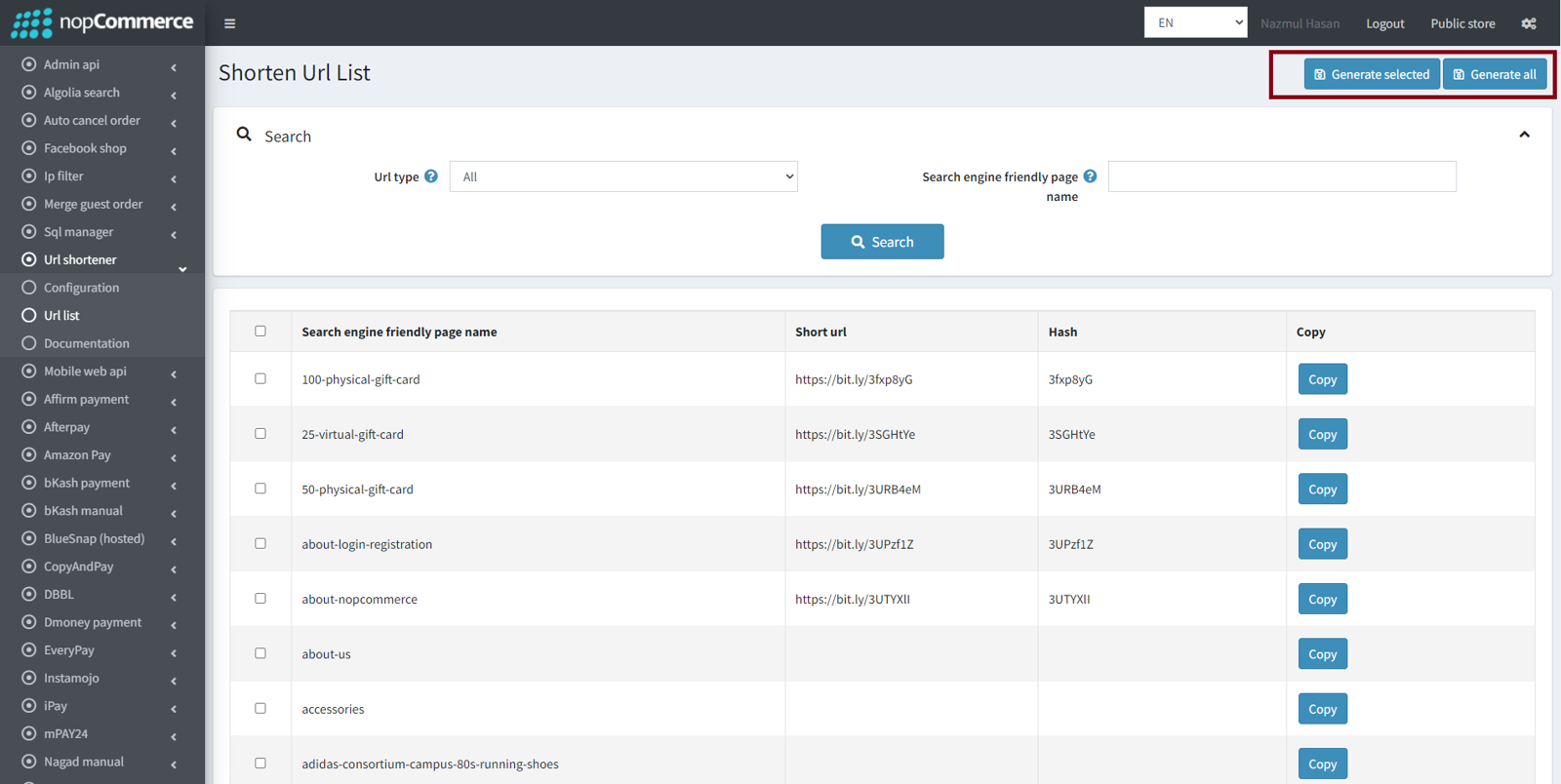This screenshot has width=1561, height=784.
Task: Click the Mobile web api circle icon
Action: (x=29, y=372)
